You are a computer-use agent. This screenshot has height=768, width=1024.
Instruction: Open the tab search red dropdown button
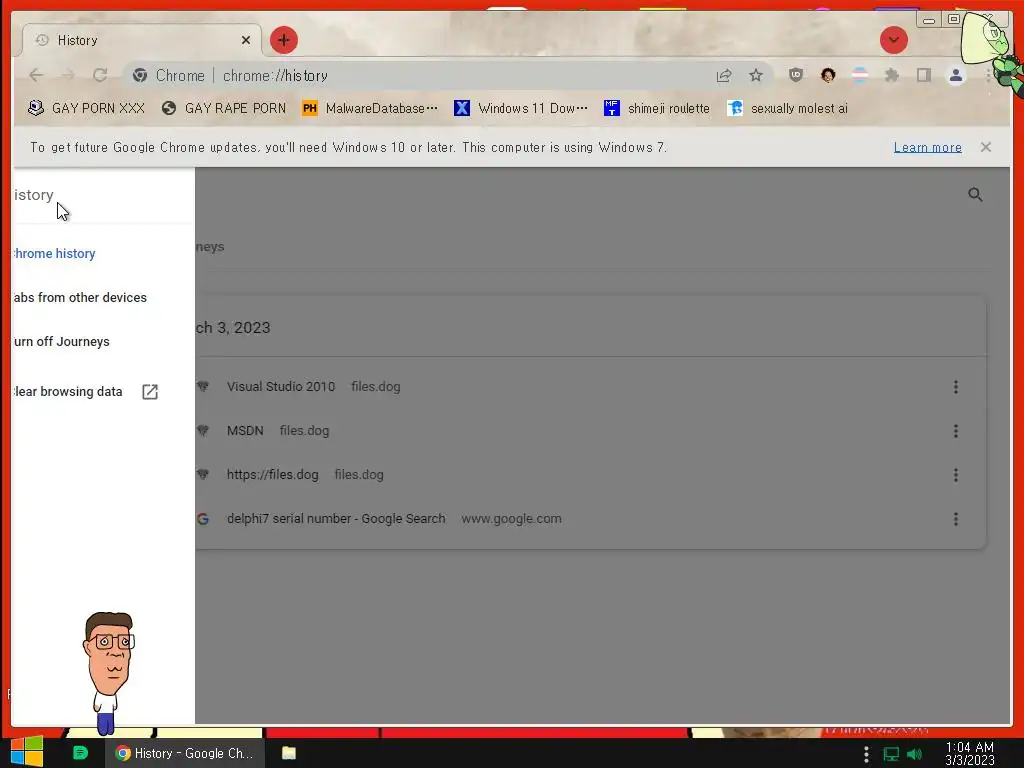(x=893, y=40)
